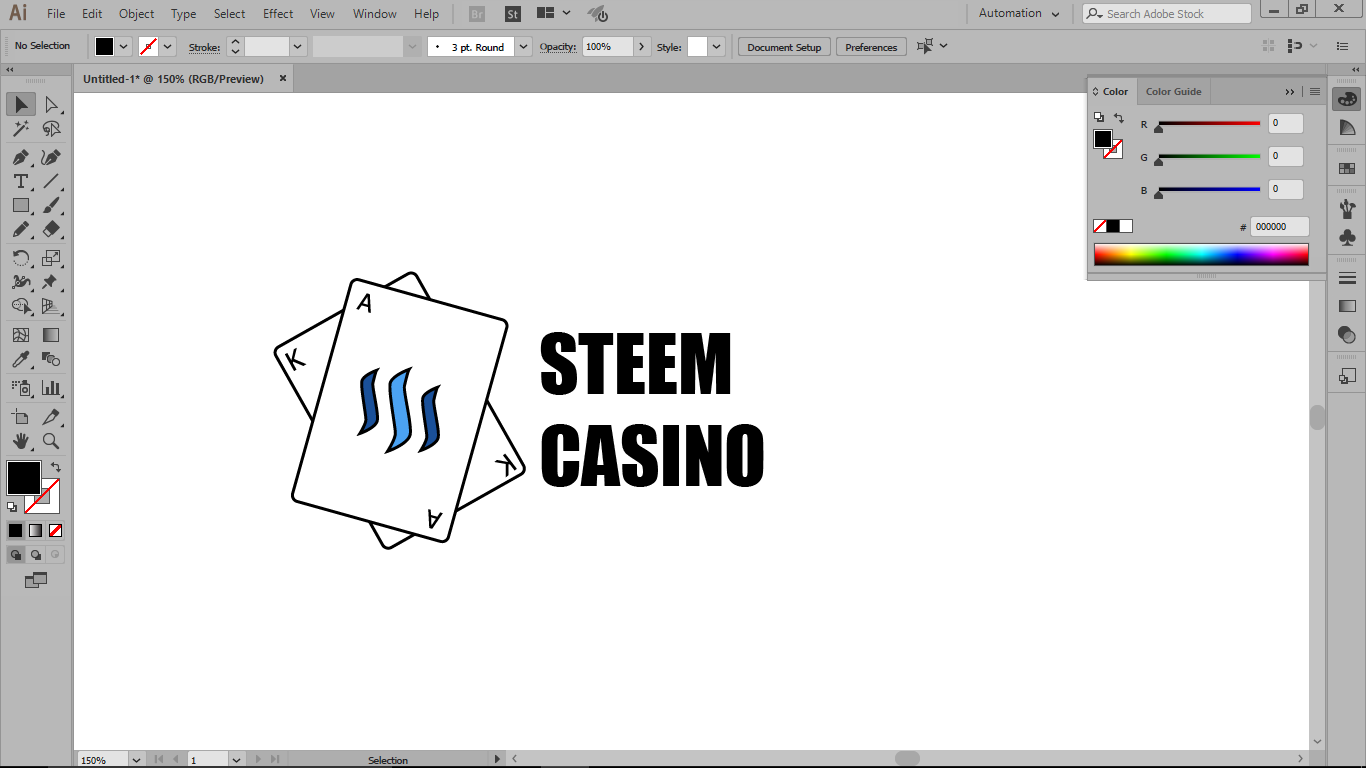
Task: Click the Preferences button
Action: pos(871,47)
